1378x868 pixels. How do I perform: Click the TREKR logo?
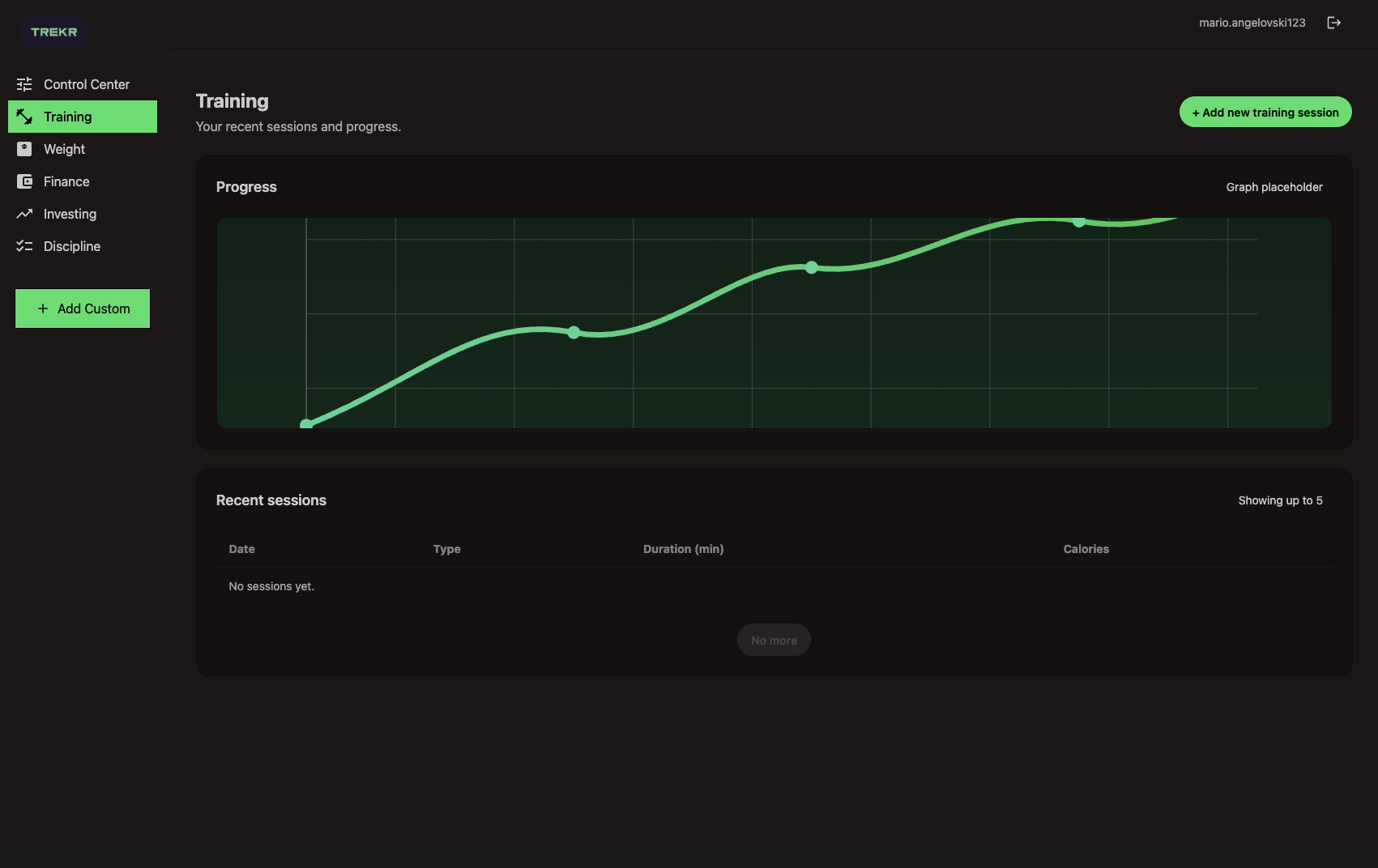pyautogui.click(x=54, y=32)
